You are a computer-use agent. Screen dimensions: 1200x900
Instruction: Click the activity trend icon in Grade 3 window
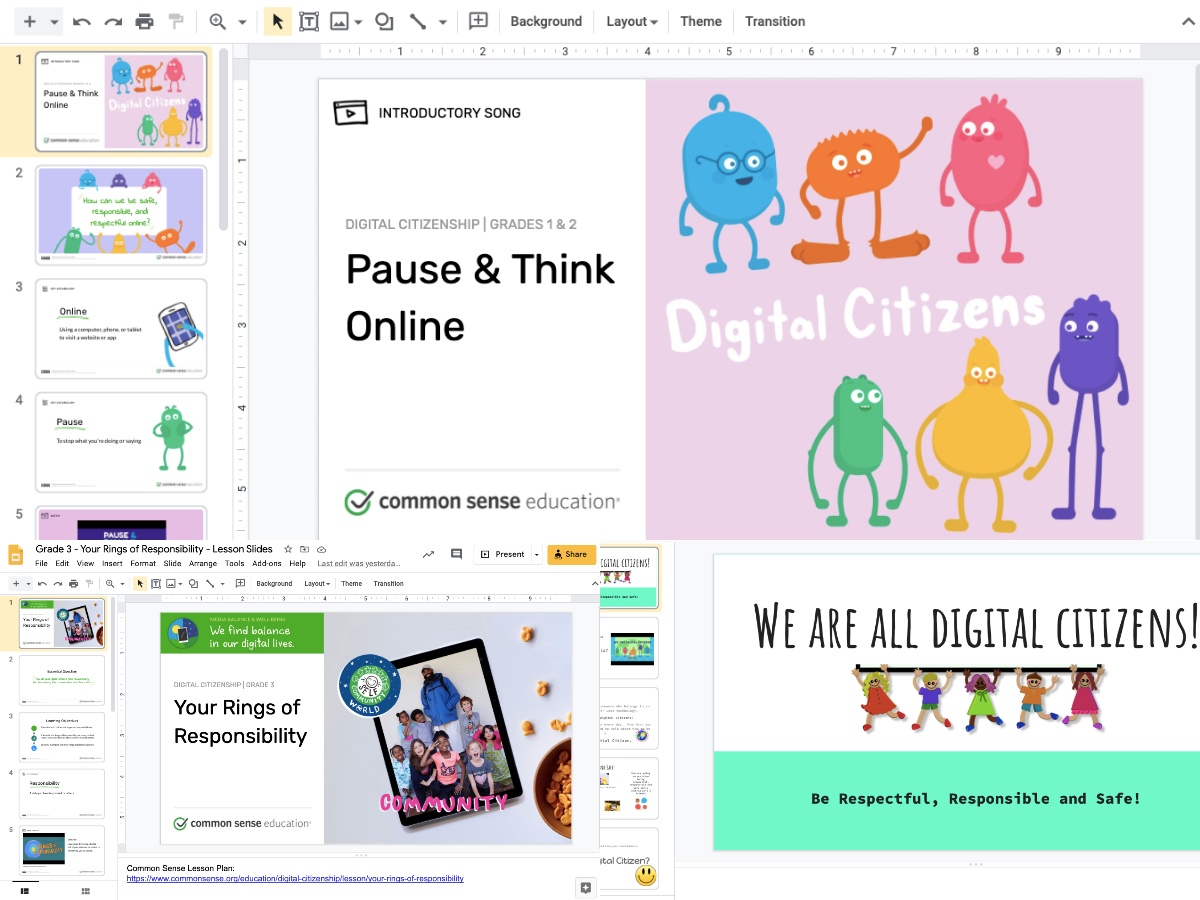(428, 554)
